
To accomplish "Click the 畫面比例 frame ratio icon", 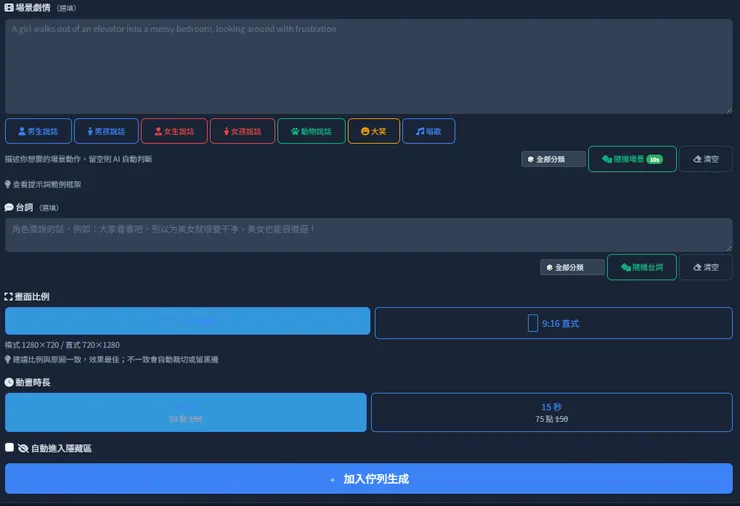I will (8, 297).
